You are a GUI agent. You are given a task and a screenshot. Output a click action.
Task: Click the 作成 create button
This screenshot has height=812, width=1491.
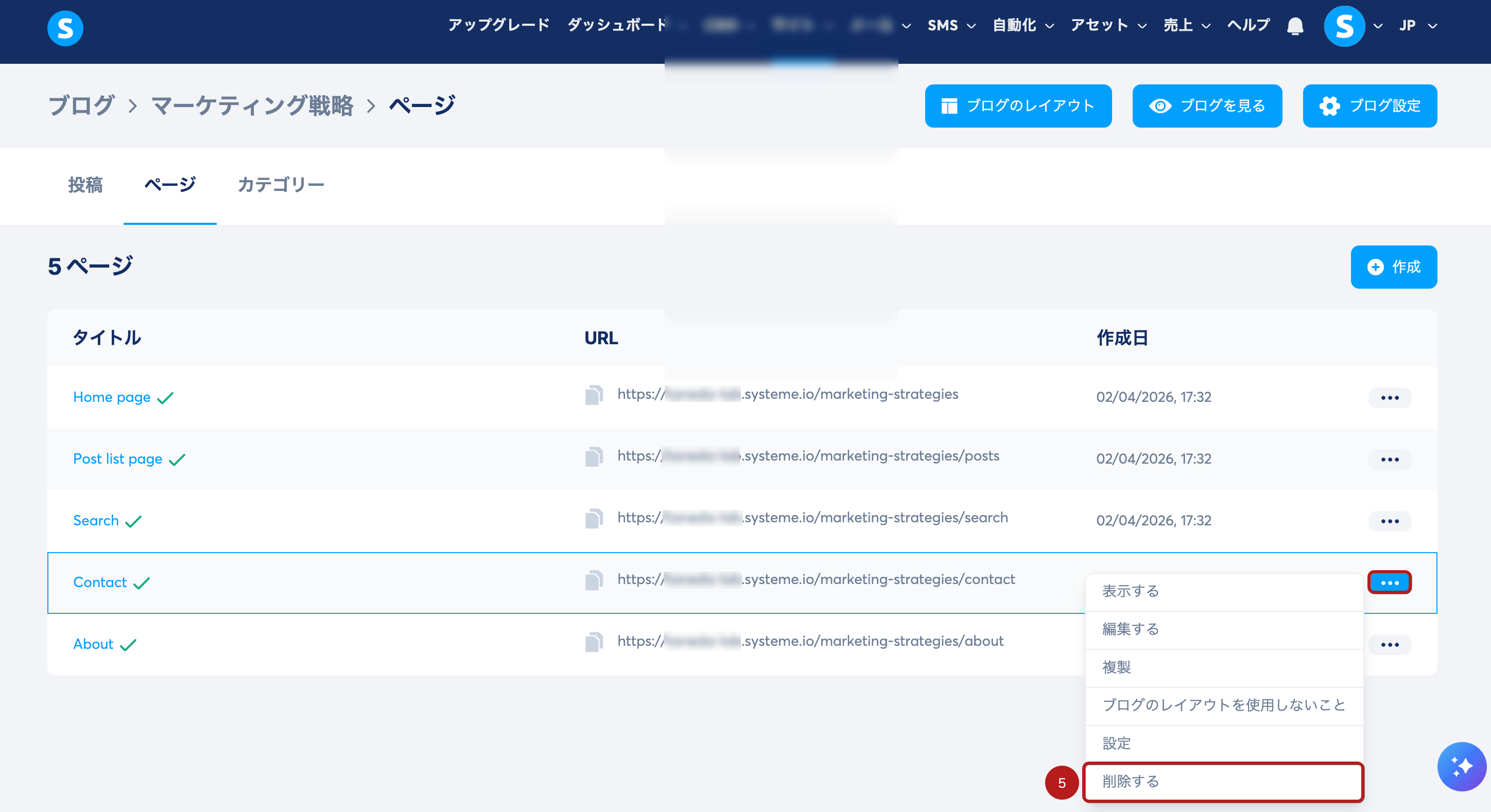(1393, 267)
